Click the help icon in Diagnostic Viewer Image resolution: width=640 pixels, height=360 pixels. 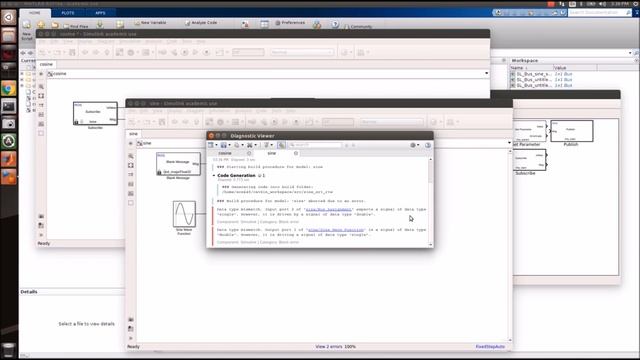click(428, 145)
